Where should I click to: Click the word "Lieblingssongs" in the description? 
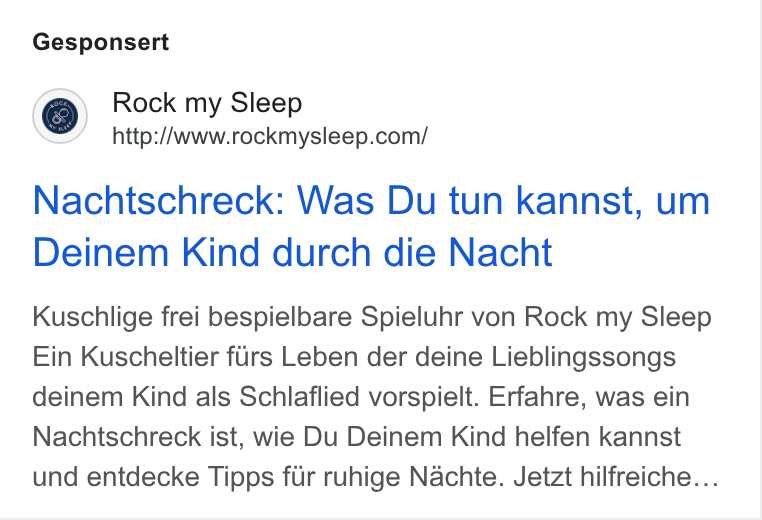[583, 357]
